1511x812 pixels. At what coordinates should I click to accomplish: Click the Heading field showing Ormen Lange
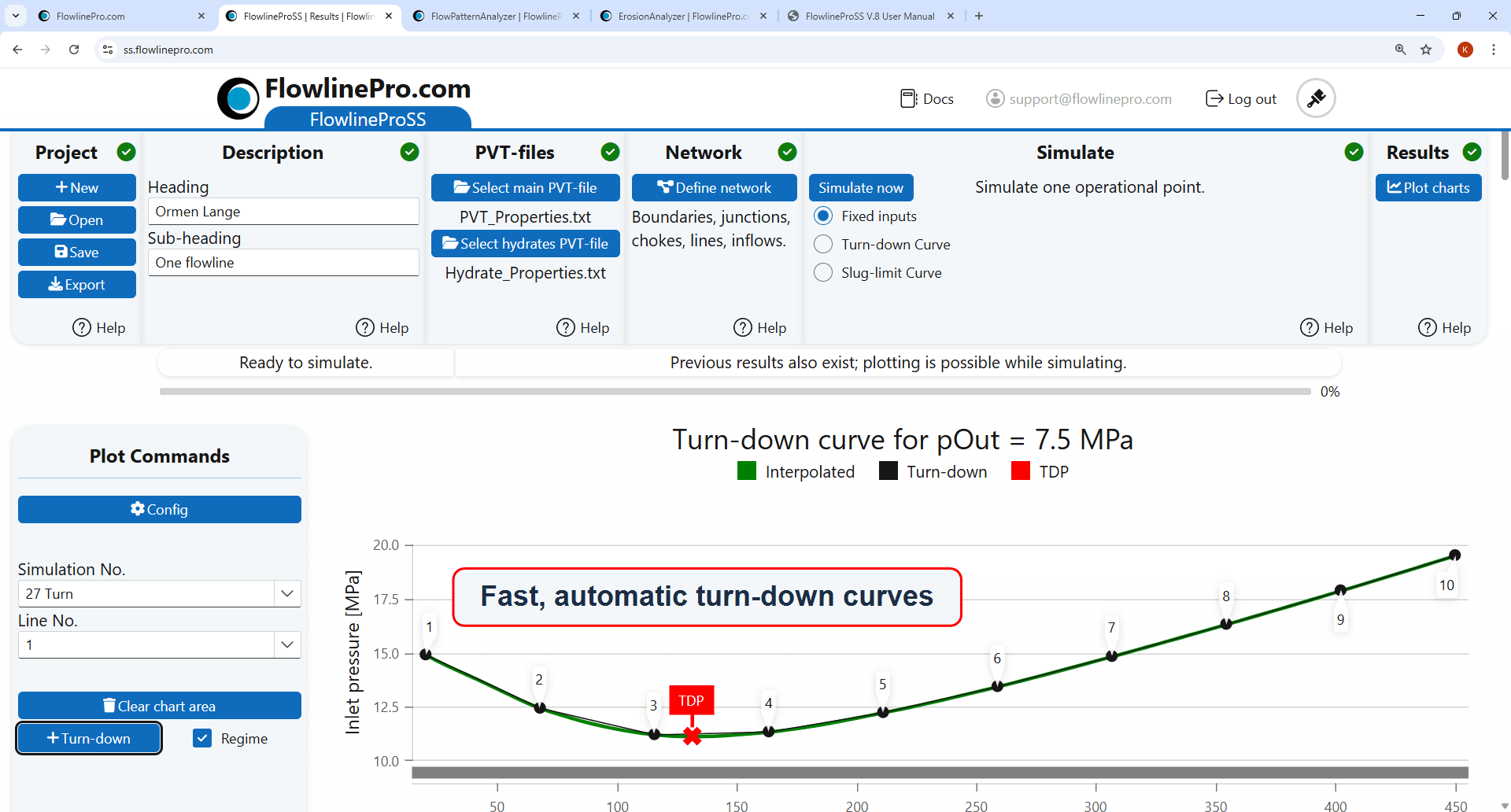pyautogui.click(x=283, y=211)
